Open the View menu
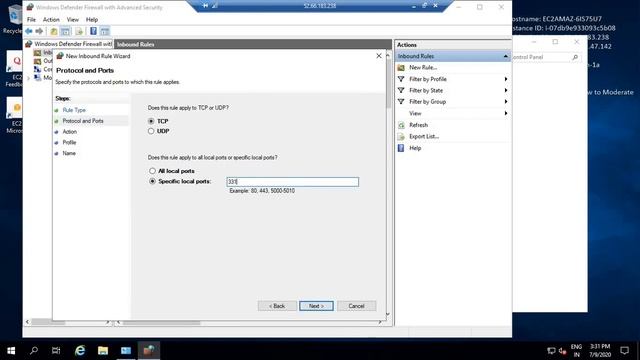Screen dimensions: 640x360 tap(73, 20)
